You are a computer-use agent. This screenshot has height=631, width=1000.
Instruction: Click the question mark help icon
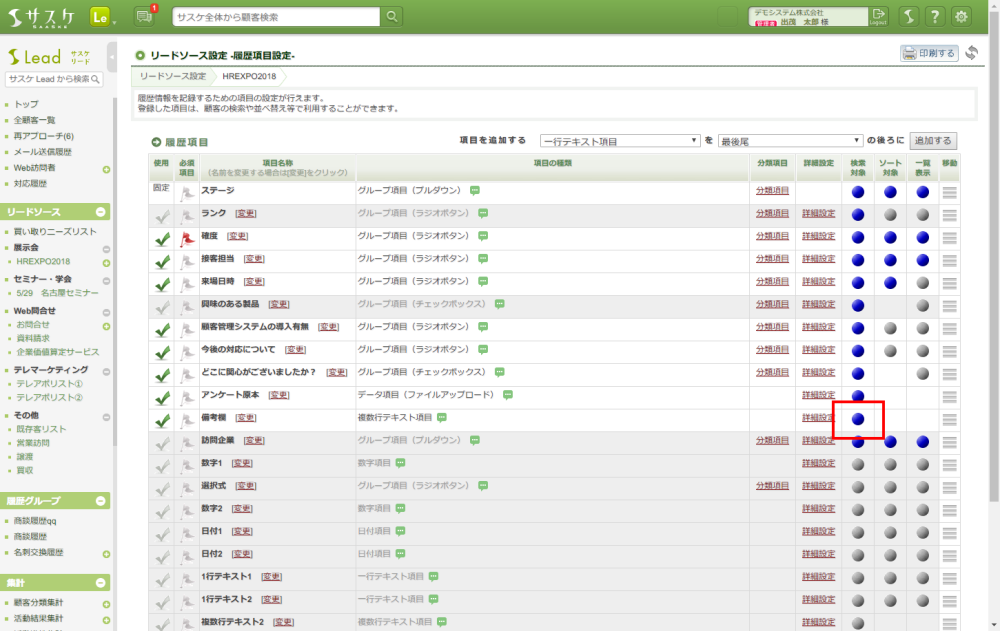pos(934,17)
